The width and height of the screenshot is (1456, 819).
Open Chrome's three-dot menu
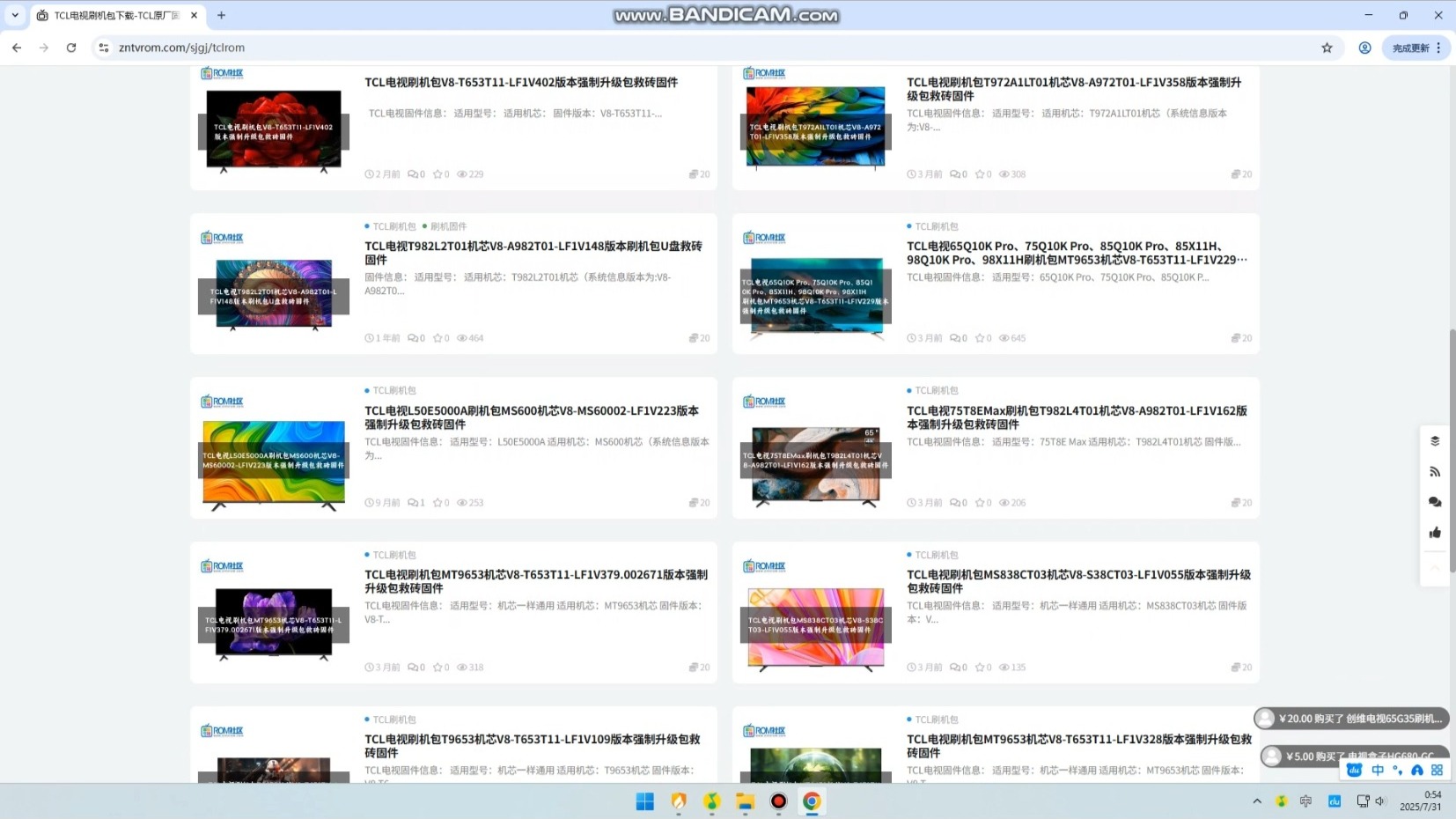[1439, 48]
